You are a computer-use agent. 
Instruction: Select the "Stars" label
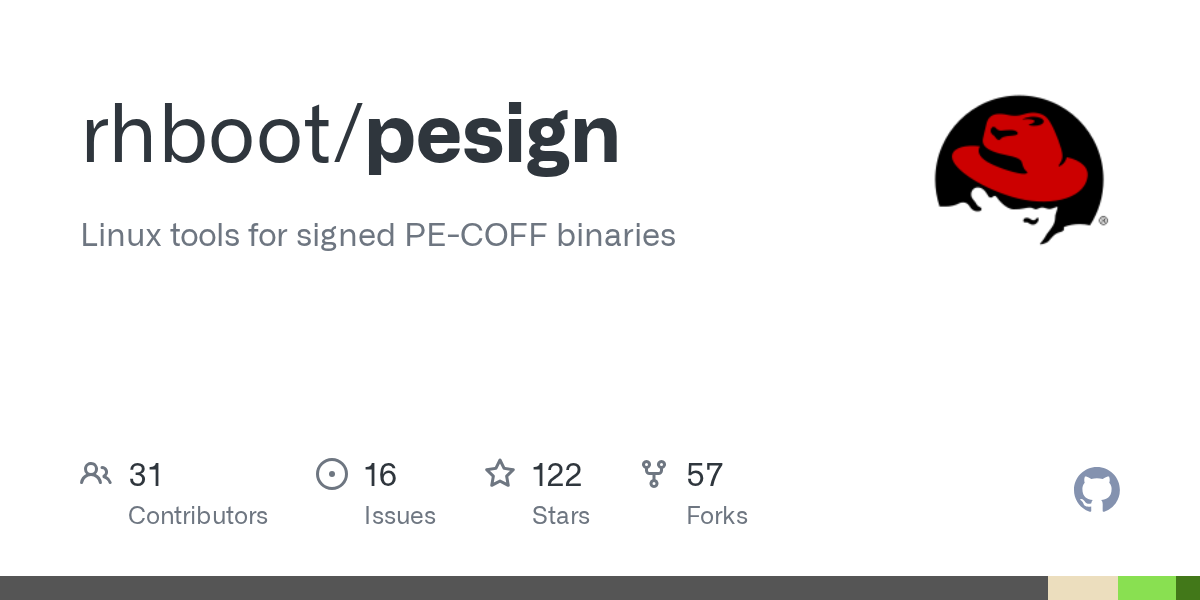click(x=561, y=516)
